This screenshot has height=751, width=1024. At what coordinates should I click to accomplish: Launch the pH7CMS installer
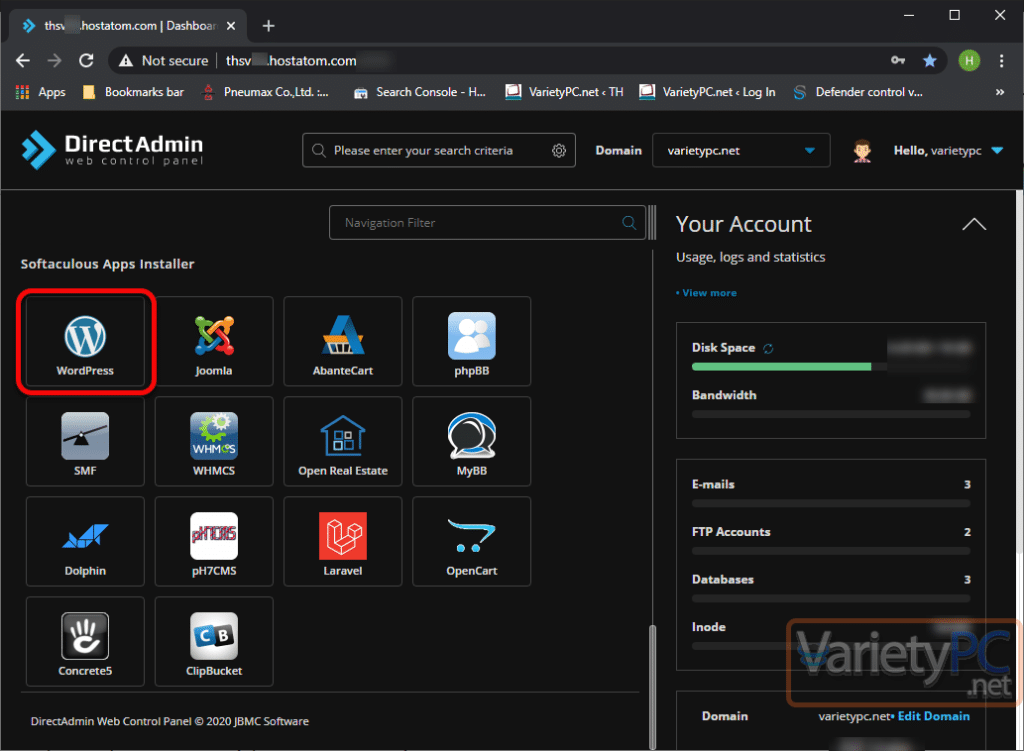[x=214, y=541]
